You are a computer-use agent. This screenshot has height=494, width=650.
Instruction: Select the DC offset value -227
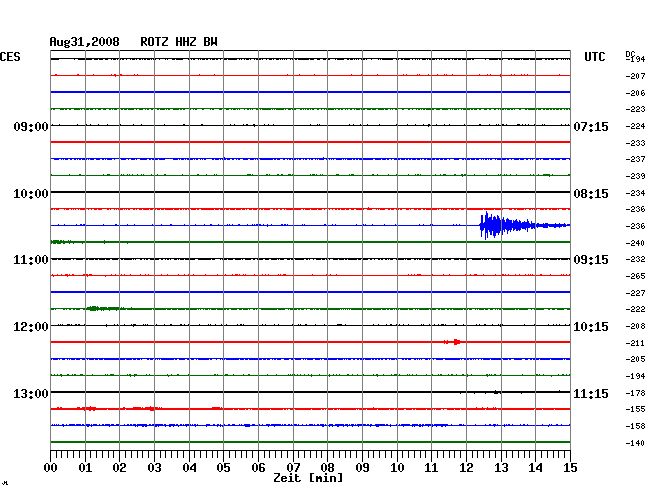click(635, 293)
